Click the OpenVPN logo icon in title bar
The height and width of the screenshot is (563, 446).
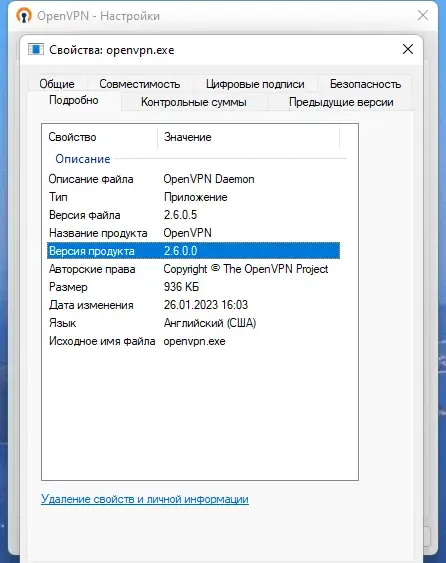pos(24,15)
